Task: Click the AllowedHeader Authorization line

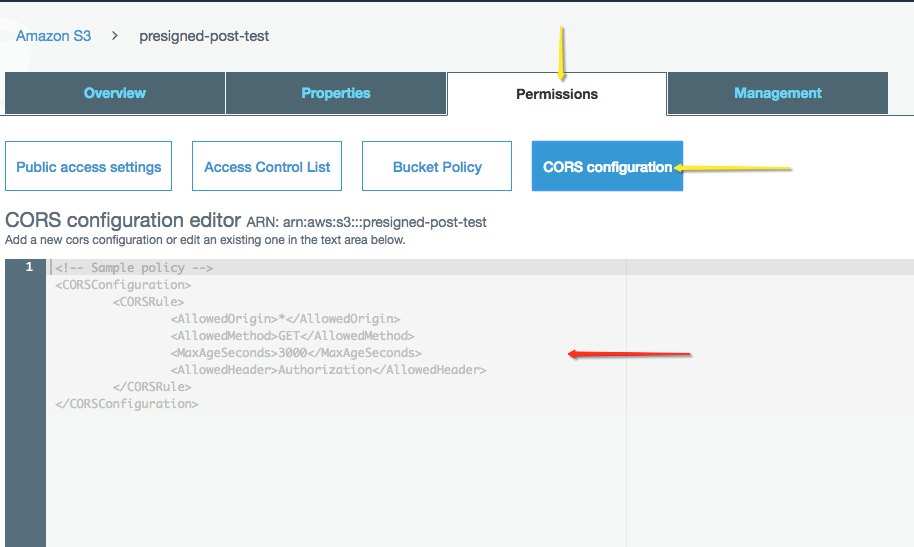Action: [327, 370]
